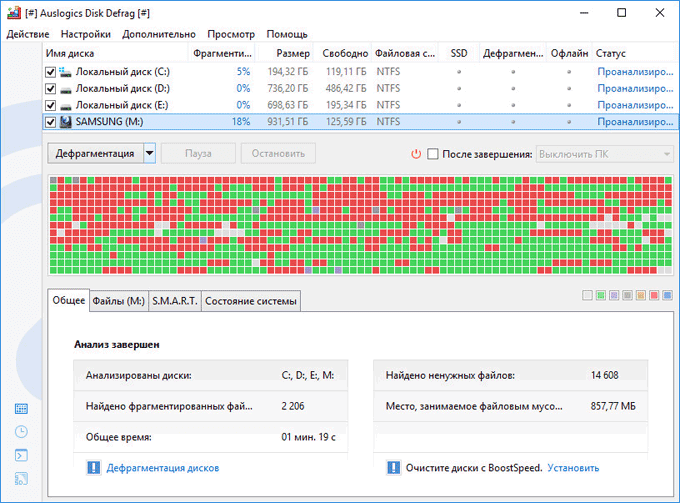
Task: Sort by the Статус column header
Action: pyautogui.click(x=634, y=53)
